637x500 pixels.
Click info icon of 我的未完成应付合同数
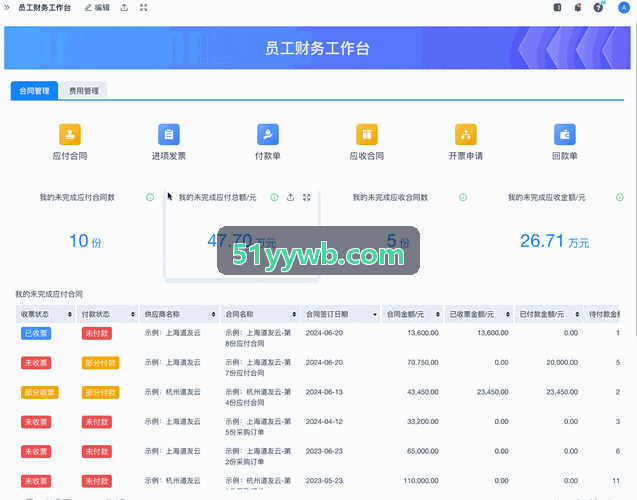[150, 197]
